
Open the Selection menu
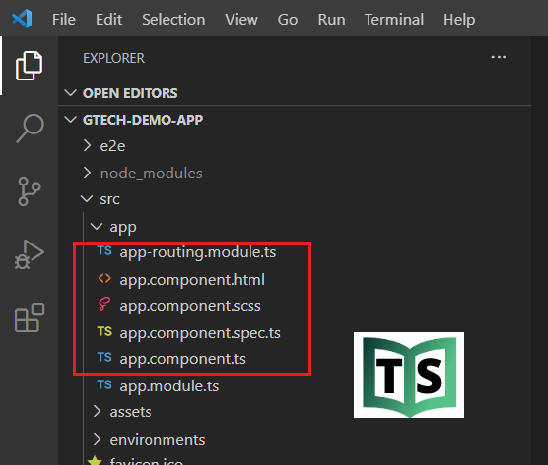(x=174, y=20)
